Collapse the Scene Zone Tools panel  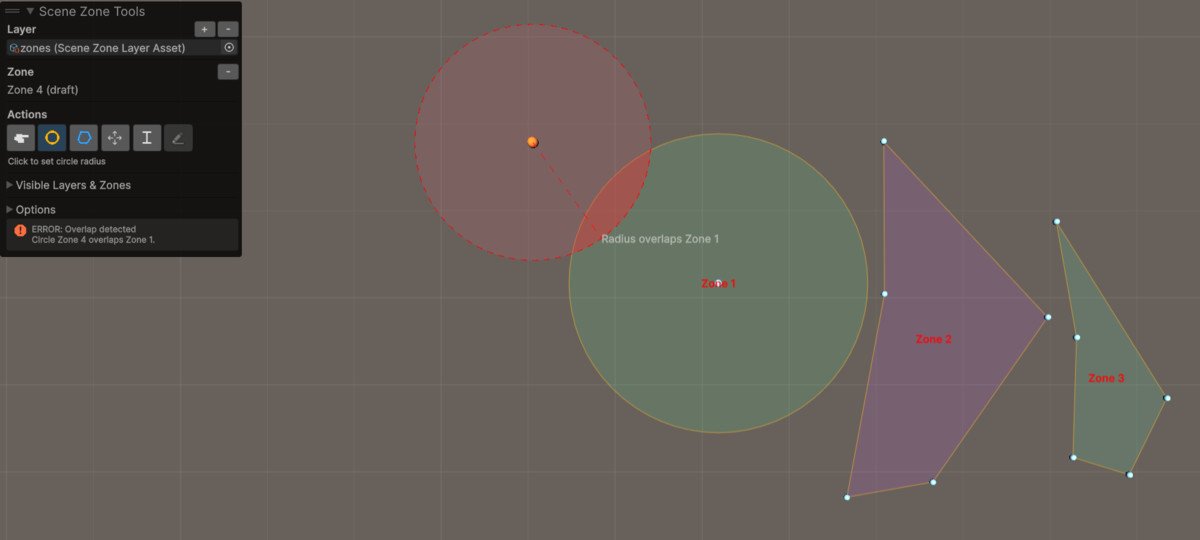30,11
